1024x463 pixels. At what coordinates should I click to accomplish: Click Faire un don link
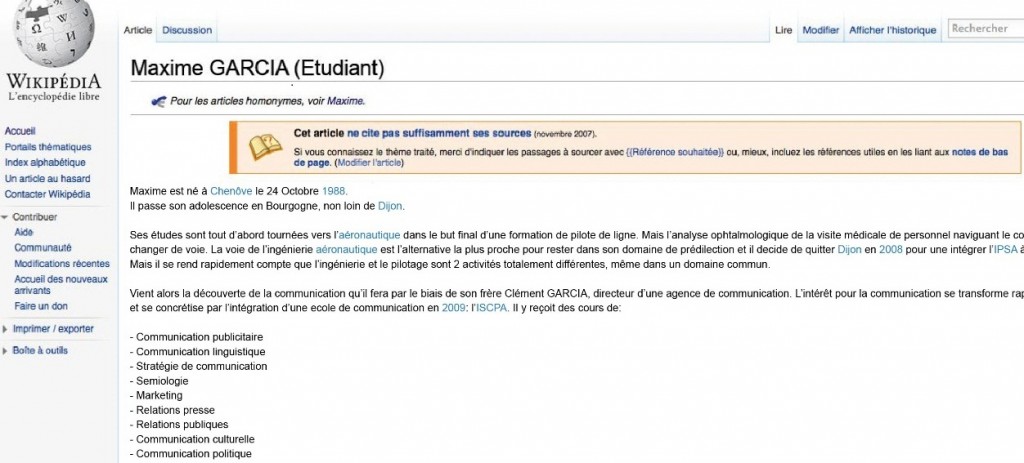click(x=40, y=306)
